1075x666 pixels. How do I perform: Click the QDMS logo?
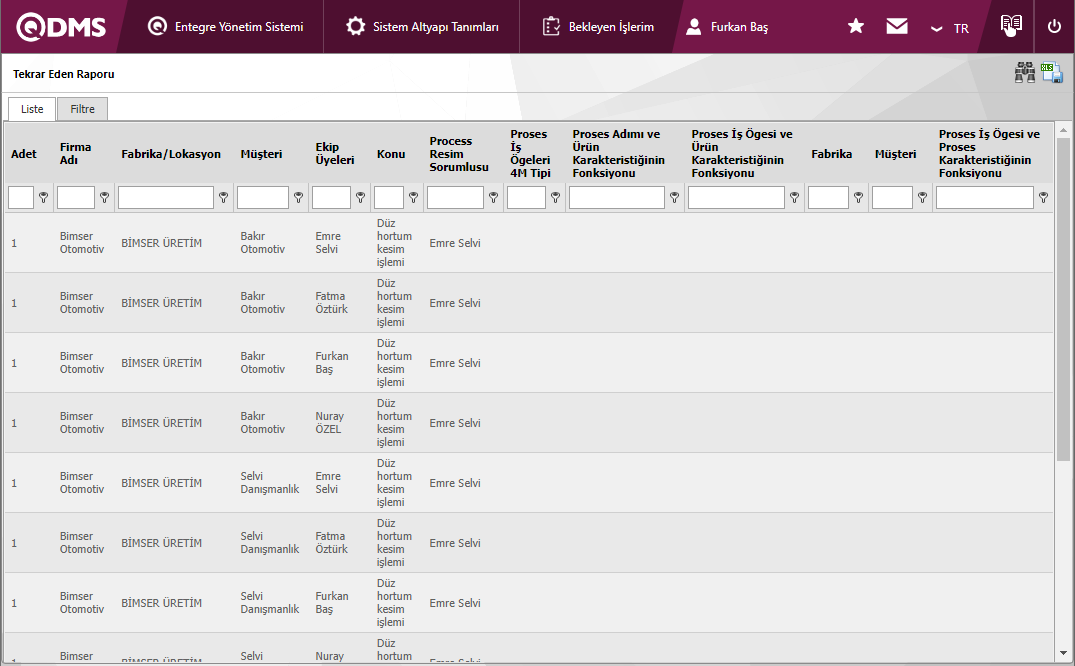click(x=61, y=27)
